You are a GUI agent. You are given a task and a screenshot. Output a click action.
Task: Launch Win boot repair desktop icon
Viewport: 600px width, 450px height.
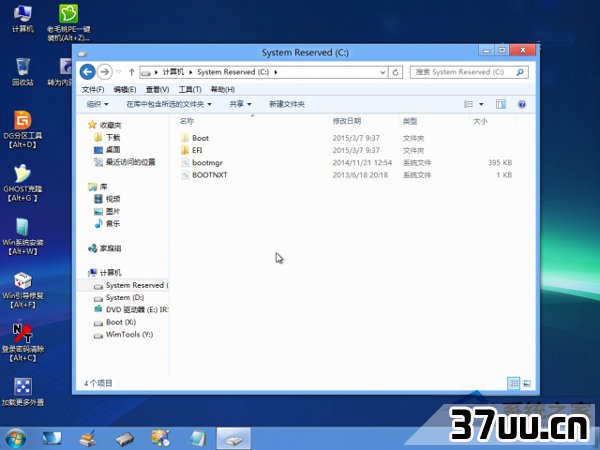(23, 290)
